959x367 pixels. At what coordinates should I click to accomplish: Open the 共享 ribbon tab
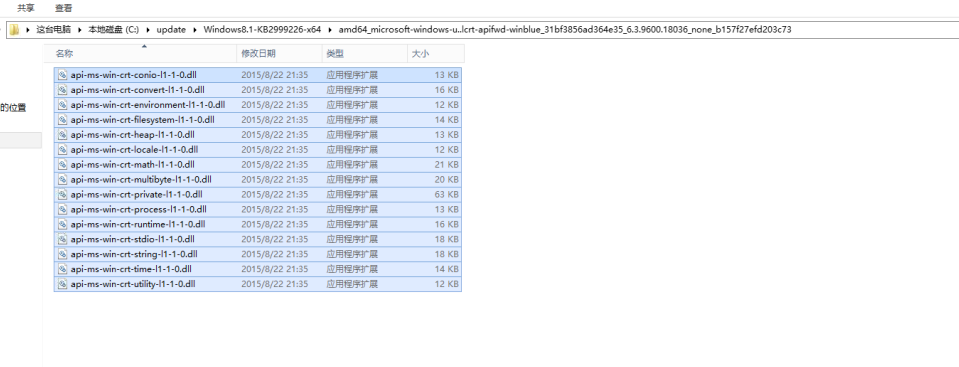[26, 8]
